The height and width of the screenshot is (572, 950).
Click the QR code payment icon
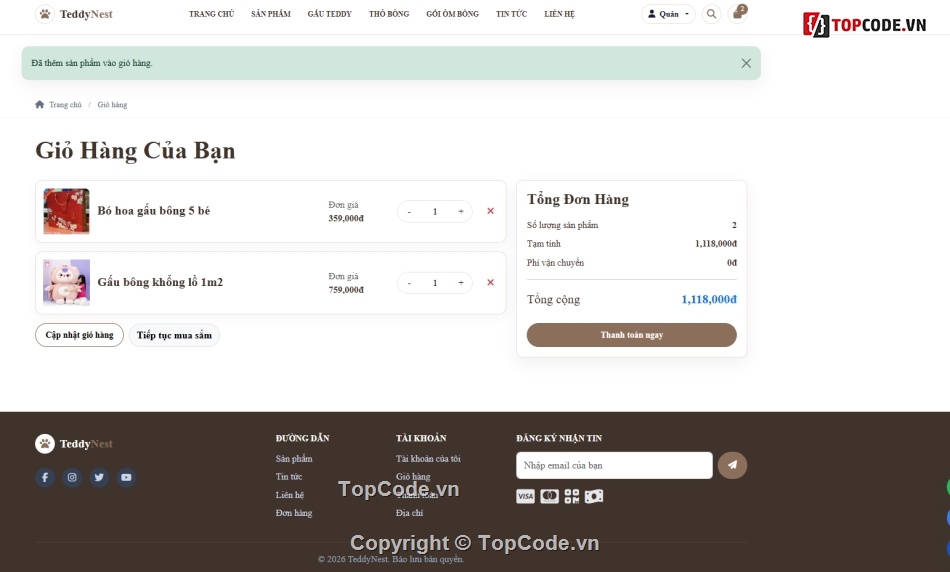click(572, 497)
